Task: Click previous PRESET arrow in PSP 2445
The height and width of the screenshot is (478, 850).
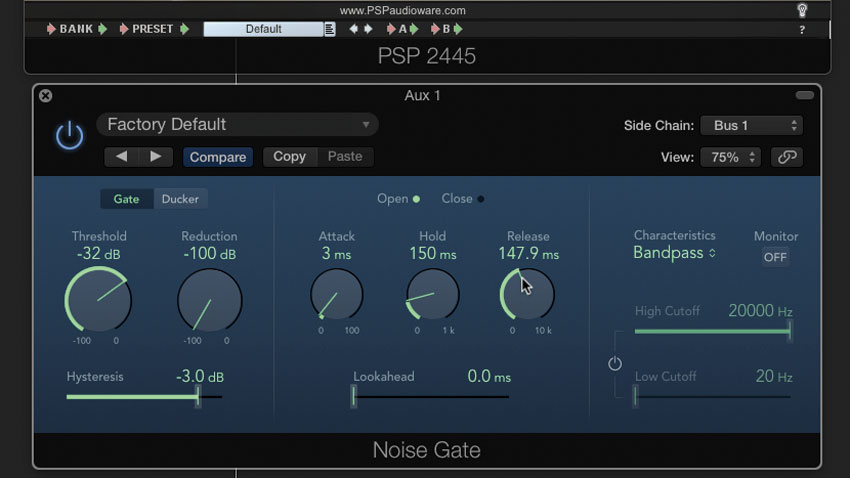Action: [x=124, y=29]
